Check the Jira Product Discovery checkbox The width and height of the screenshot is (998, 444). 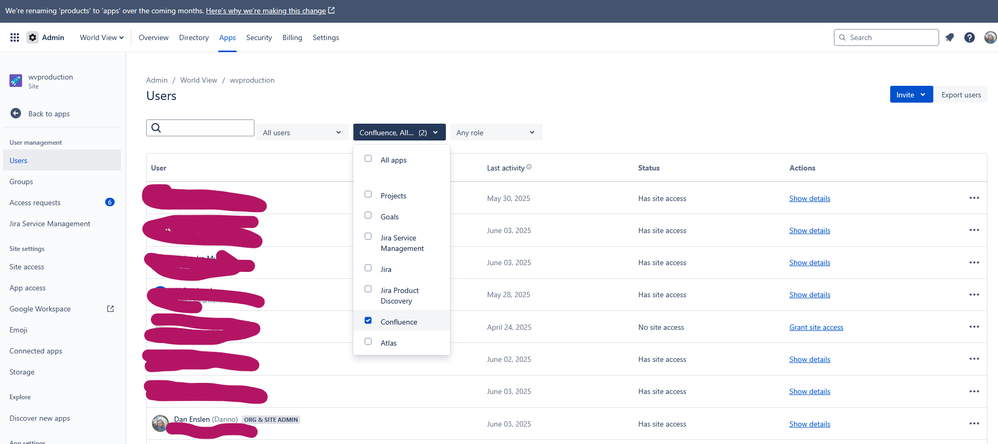click(368, 289)
